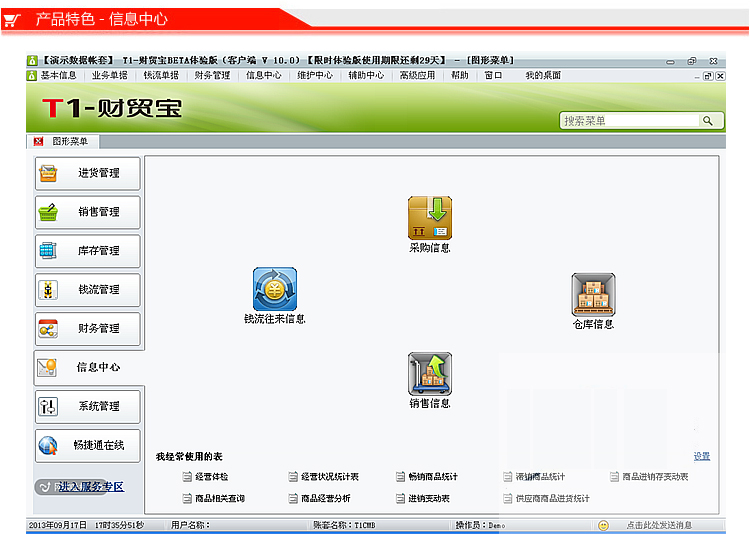Click the 进货管理 shopping basket icon

pyautogui.click(x=48, y=173)
